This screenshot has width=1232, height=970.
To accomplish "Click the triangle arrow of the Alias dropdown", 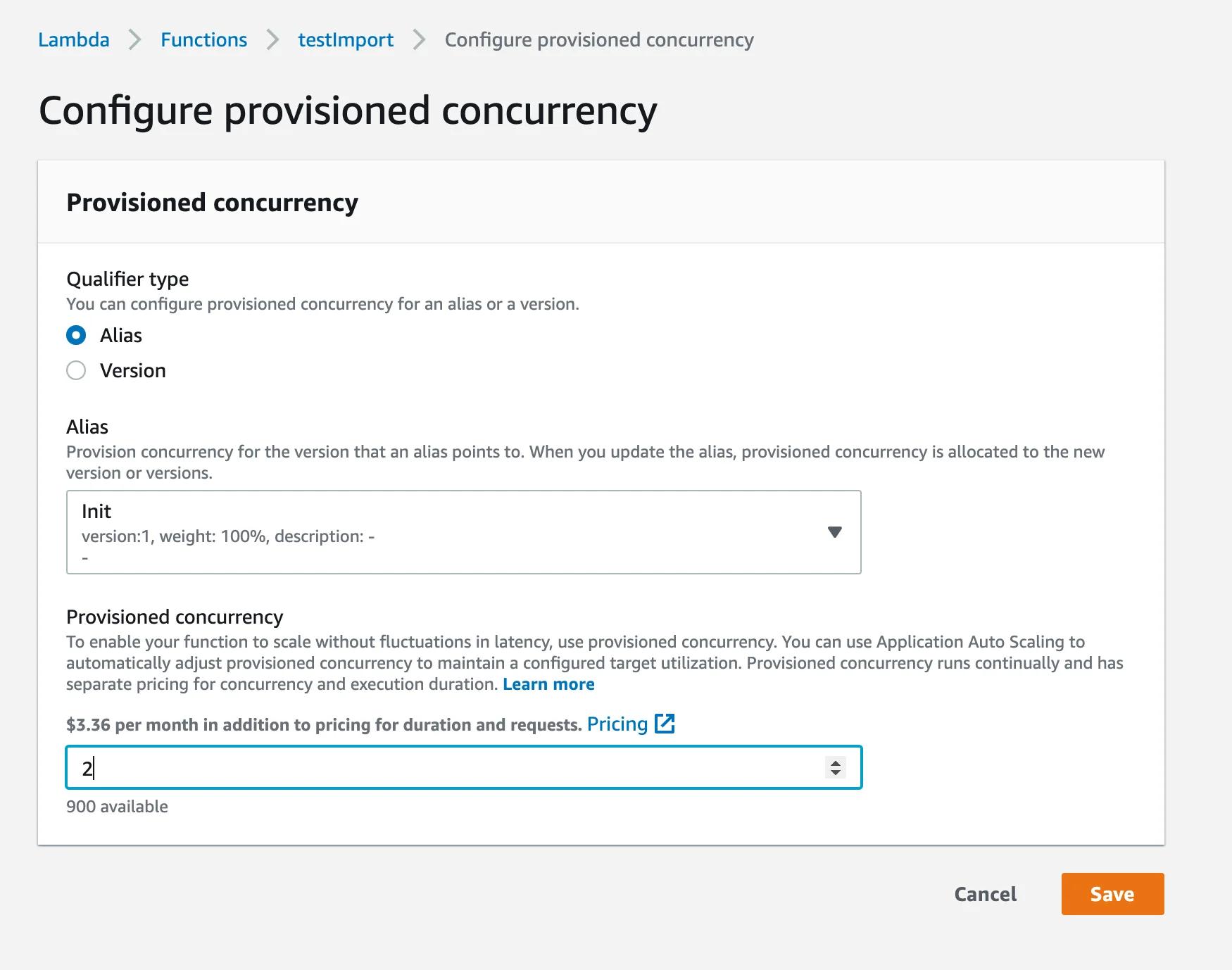I will click(835, 532).
